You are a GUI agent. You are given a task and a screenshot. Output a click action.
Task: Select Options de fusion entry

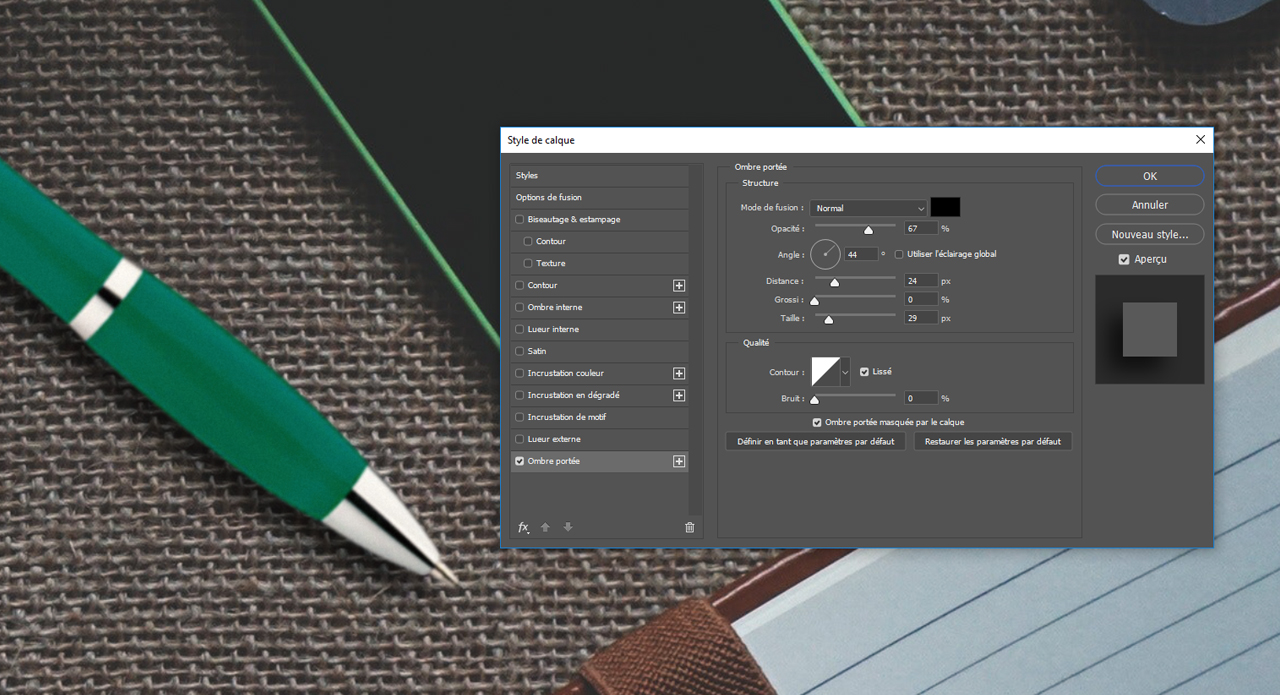click(599, 197)
